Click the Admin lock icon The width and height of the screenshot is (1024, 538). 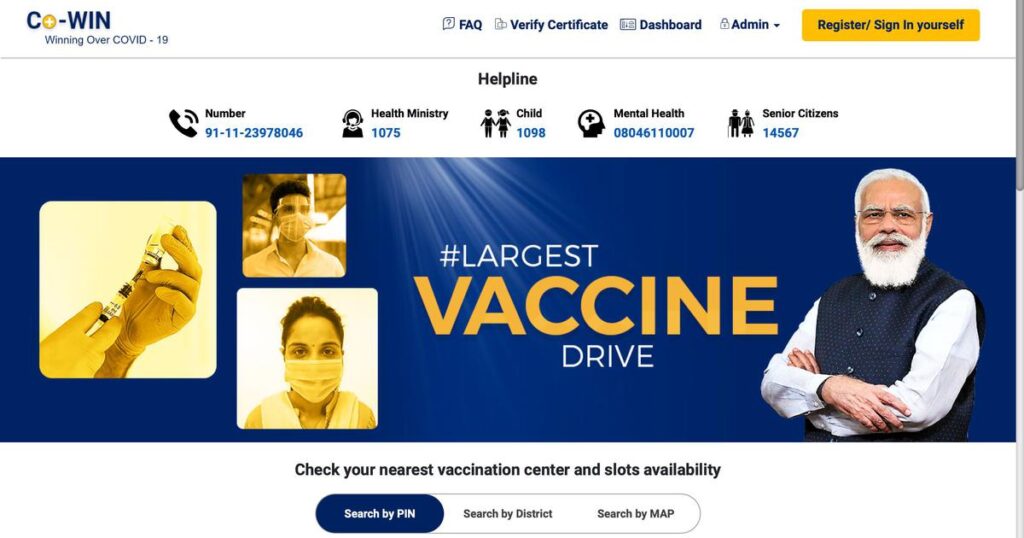click(724, 24)
